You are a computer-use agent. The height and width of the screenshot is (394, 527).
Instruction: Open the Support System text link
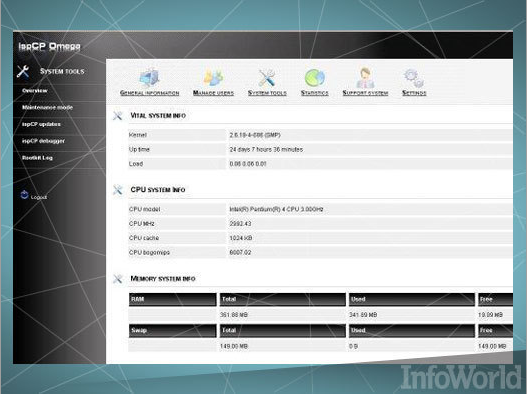click(365, 93)
